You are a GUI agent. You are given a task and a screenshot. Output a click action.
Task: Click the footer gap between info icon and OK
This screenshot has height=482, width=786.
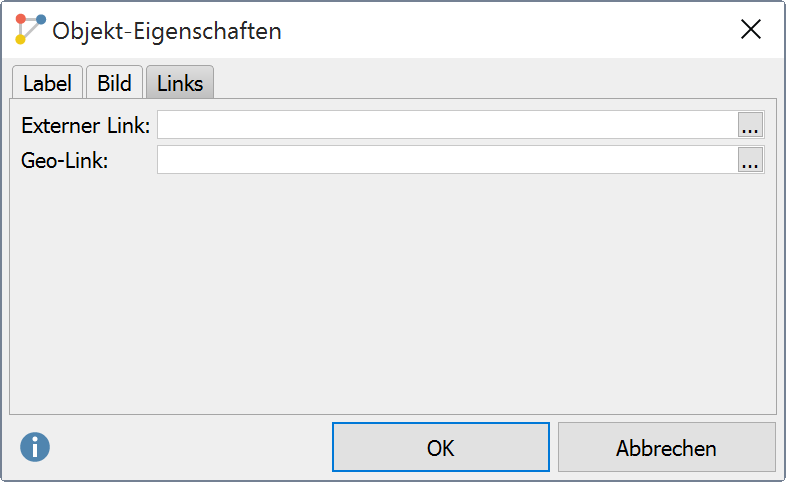tap(190, 447)
